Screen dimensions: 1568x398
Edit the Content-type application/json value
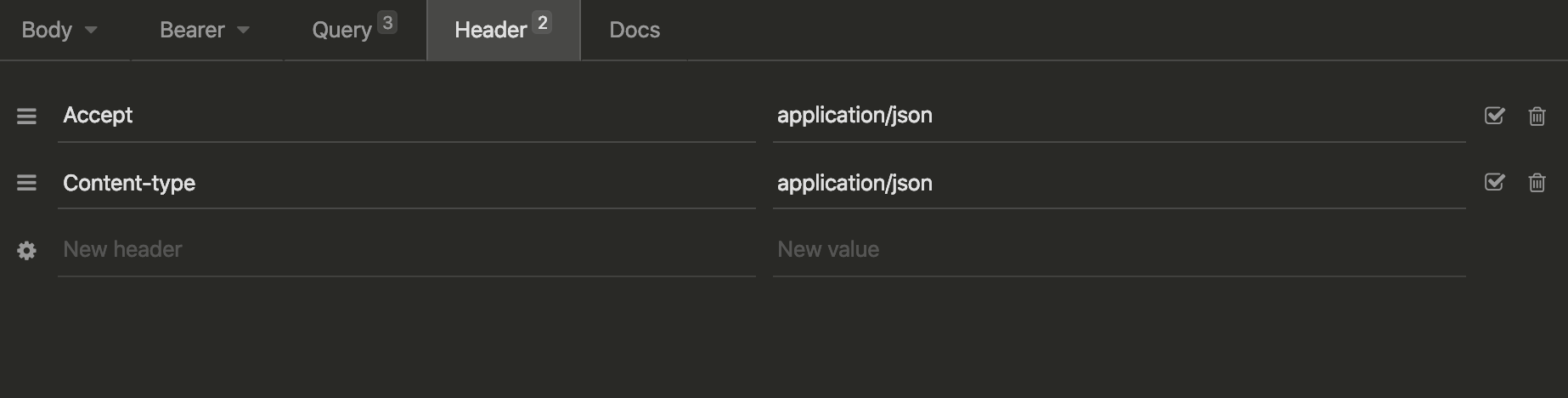pos(1119,183)
